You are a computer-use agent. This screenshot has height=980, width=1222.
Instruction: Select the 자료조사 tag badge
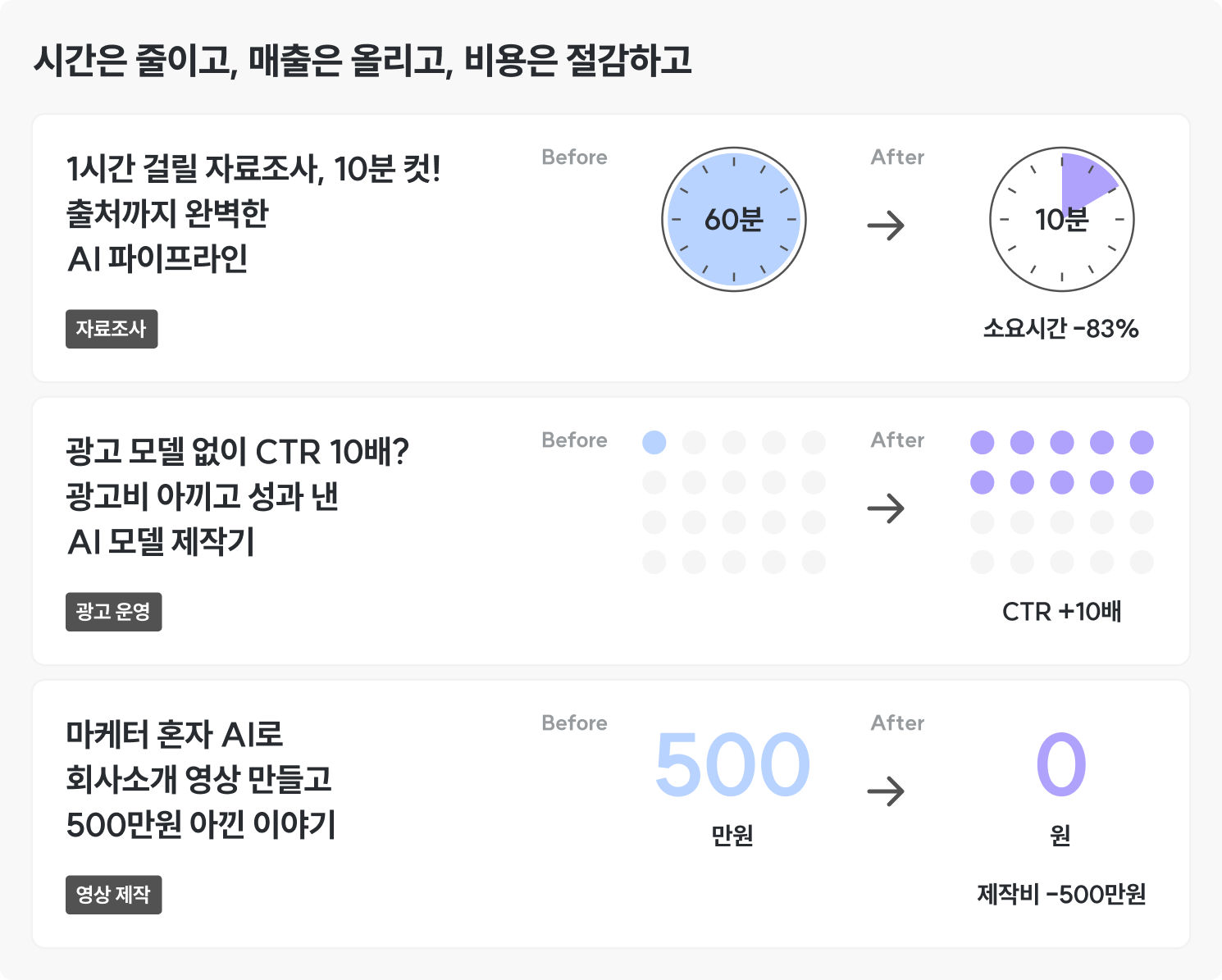tap(112, 329)
